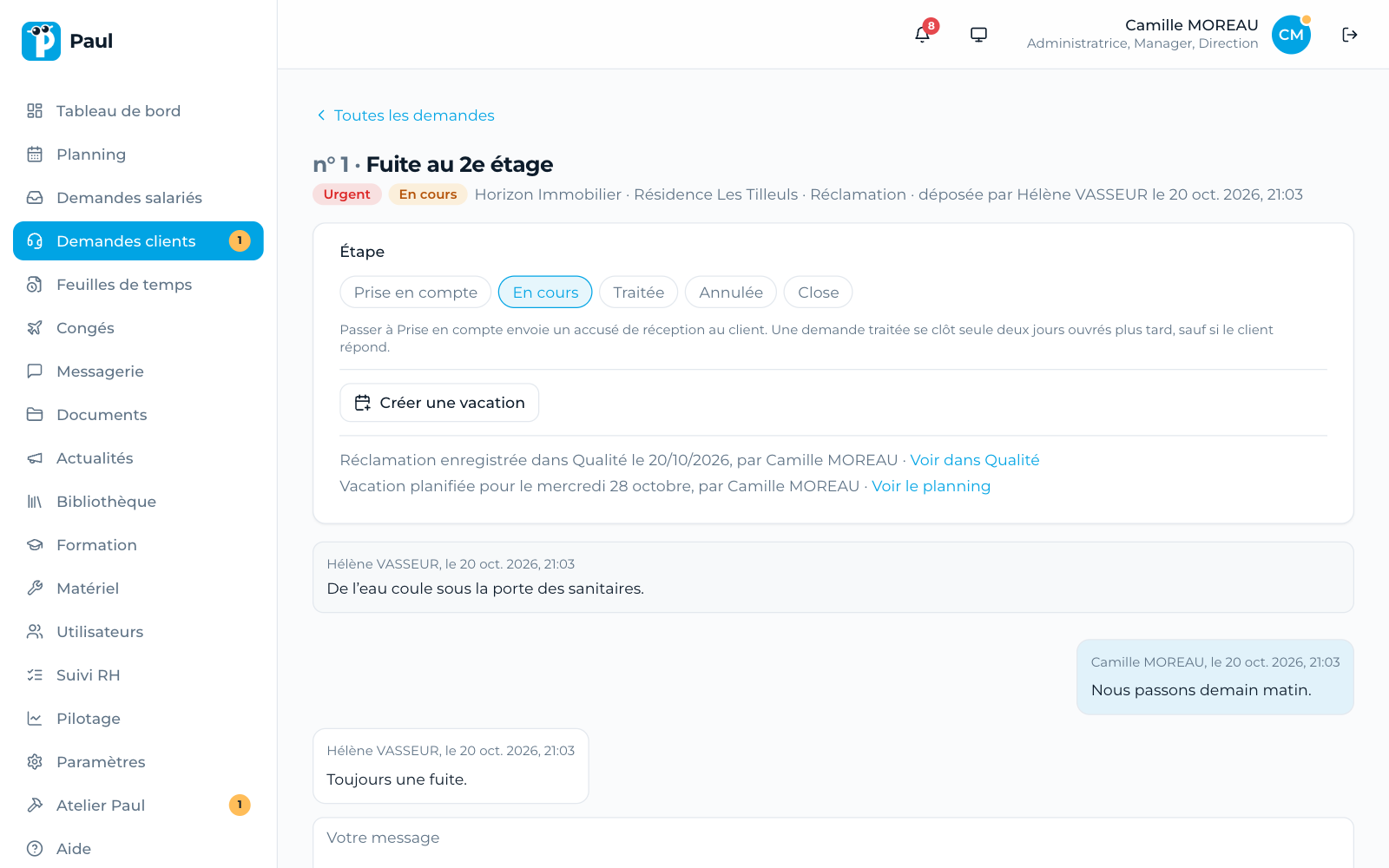Set step to Annulée
1389x868 pixels.
(731, 293)
